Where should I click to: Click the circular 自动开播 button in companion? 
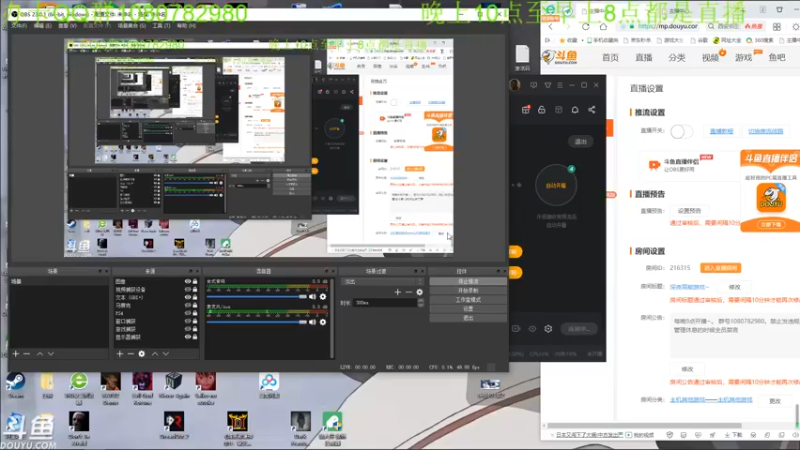[556, 185]
